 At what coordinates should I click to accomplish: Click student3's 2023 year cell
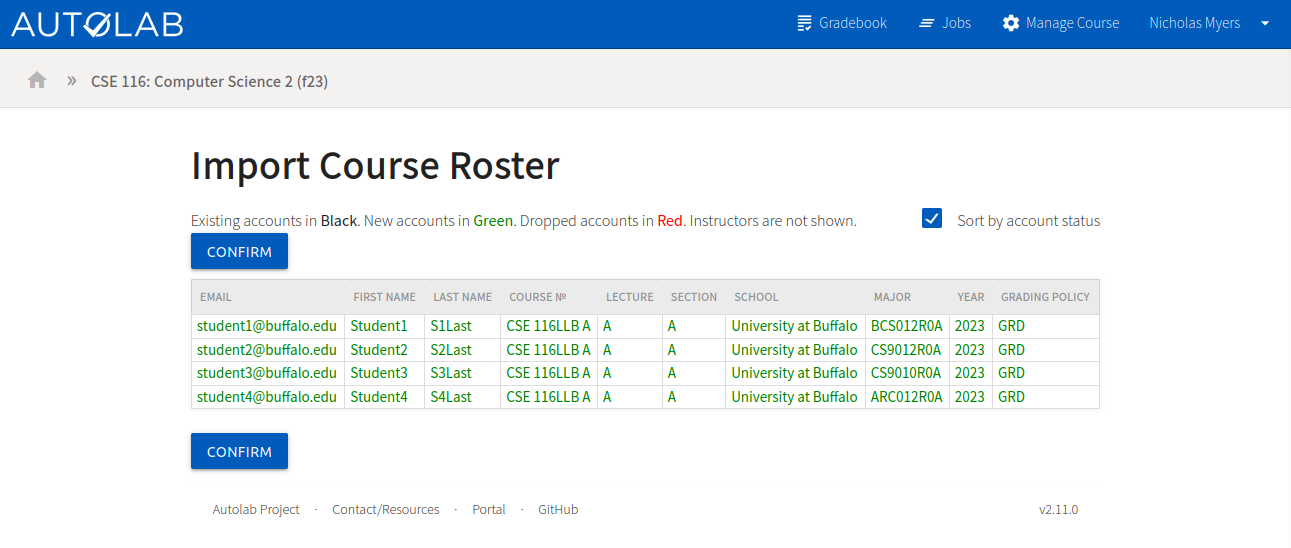coord(971,373)
